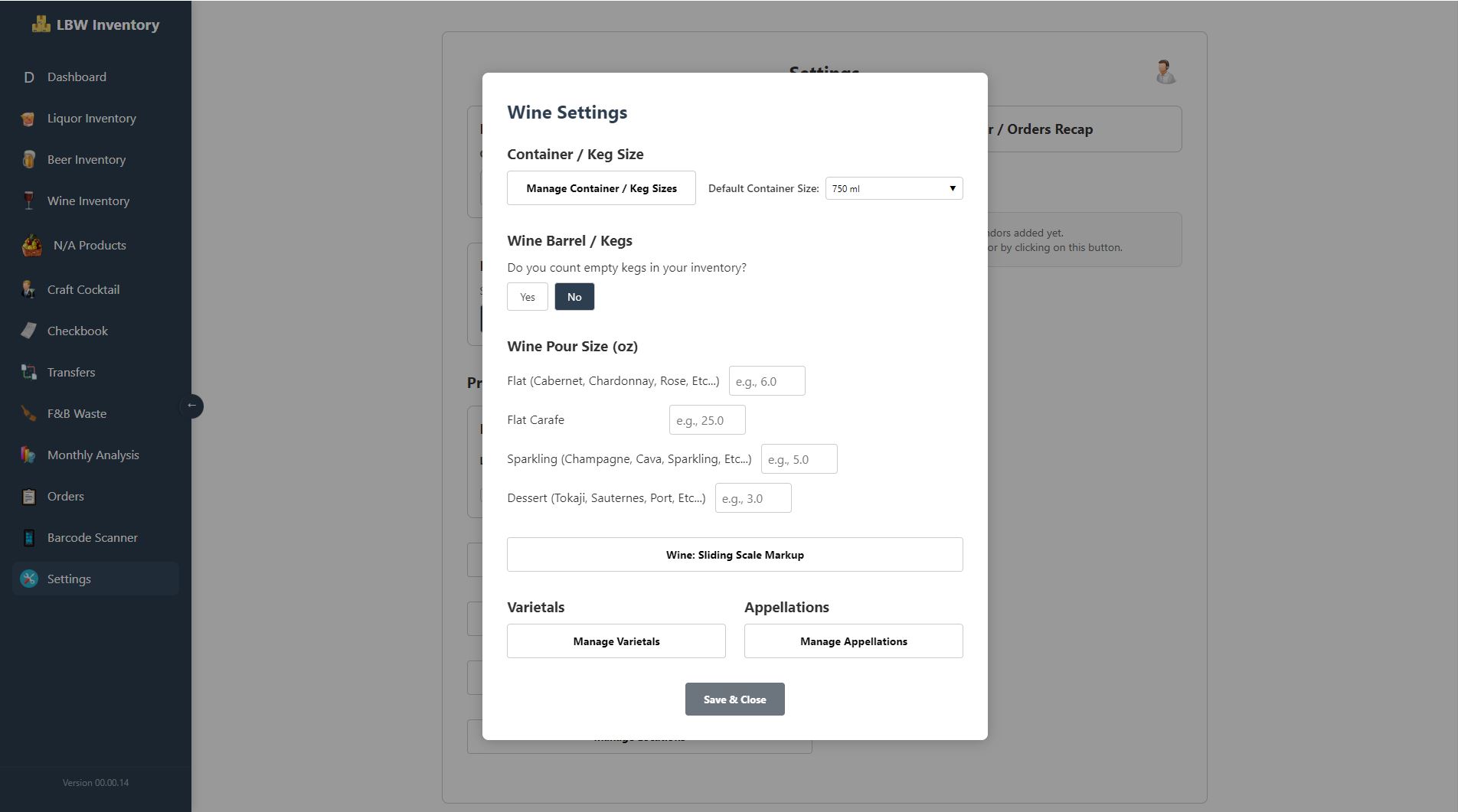
Task: Go to Dashboard in the sidebar
Action: [77, 77]
